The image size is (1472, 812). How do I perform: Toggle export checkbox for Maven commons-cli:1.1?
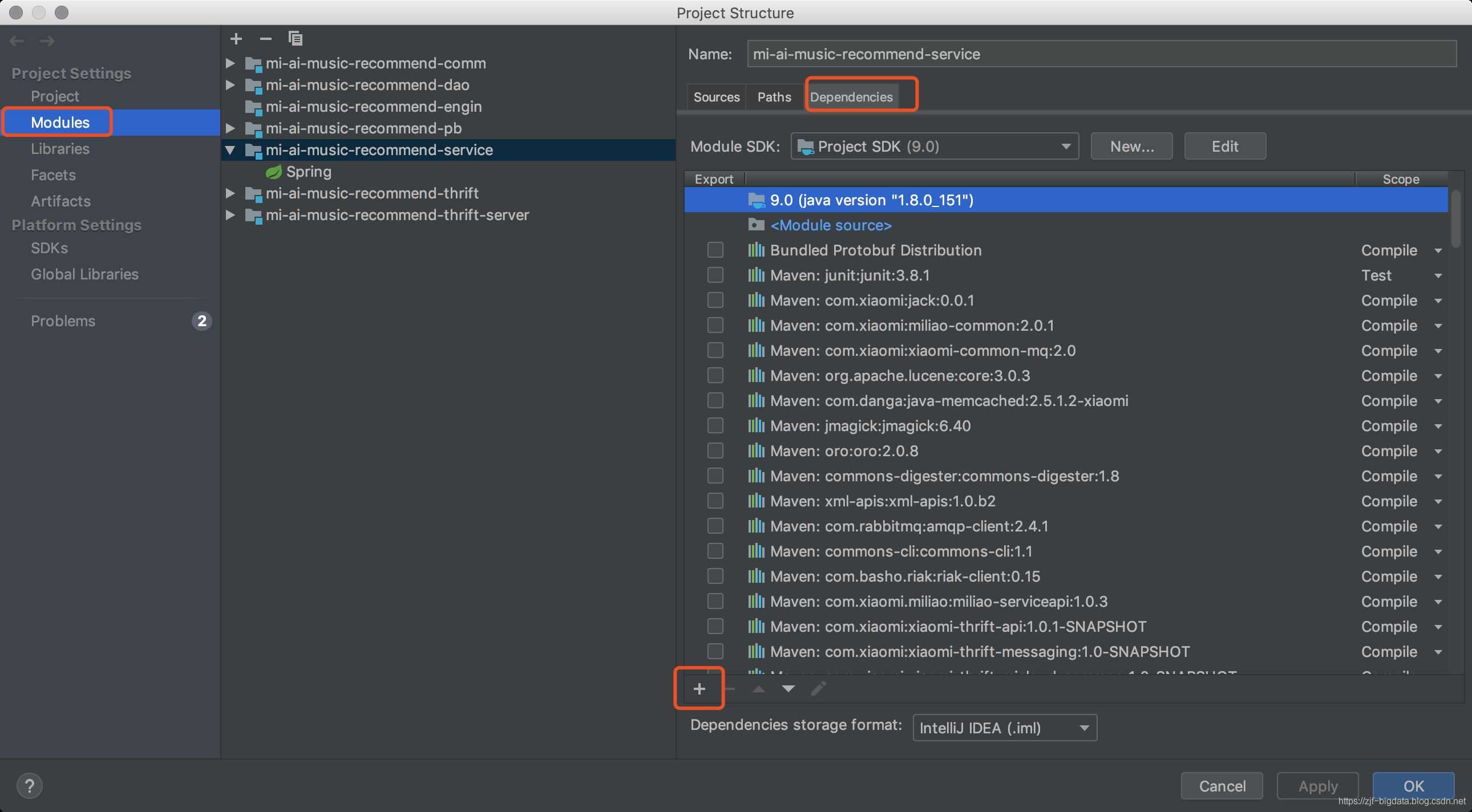[x=714, y=551]
